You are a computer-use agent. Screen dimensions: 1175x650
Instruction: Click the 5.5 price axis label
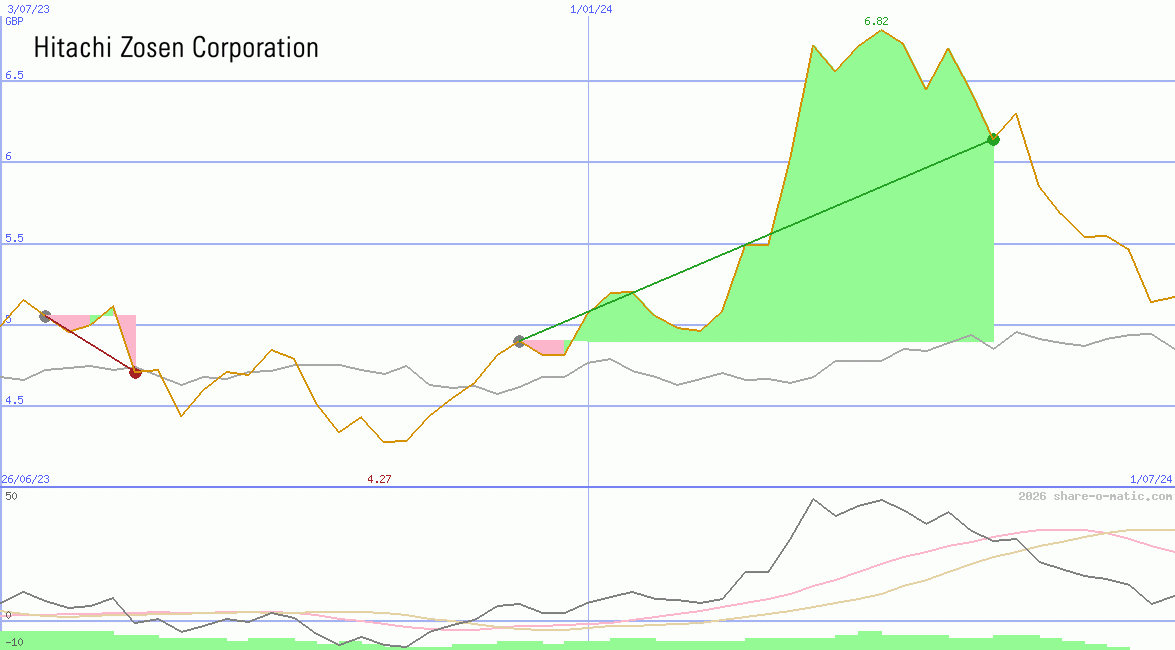(x=14, y=238)
